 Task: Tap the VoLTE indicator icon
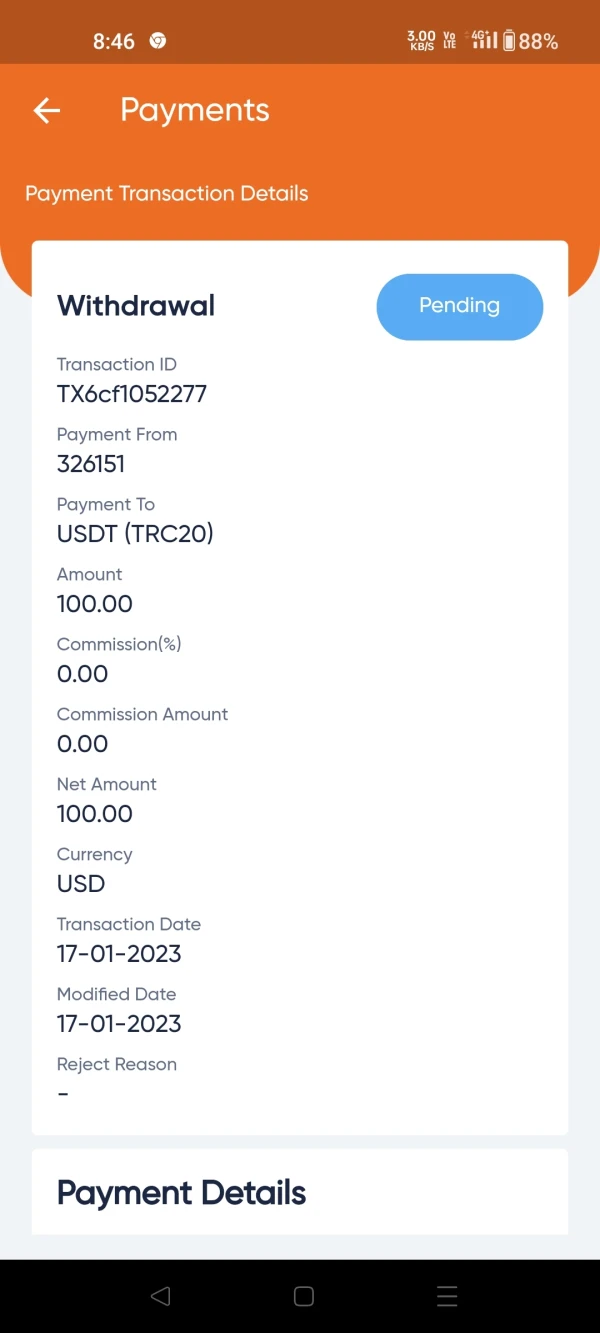[x=449, y=40]
